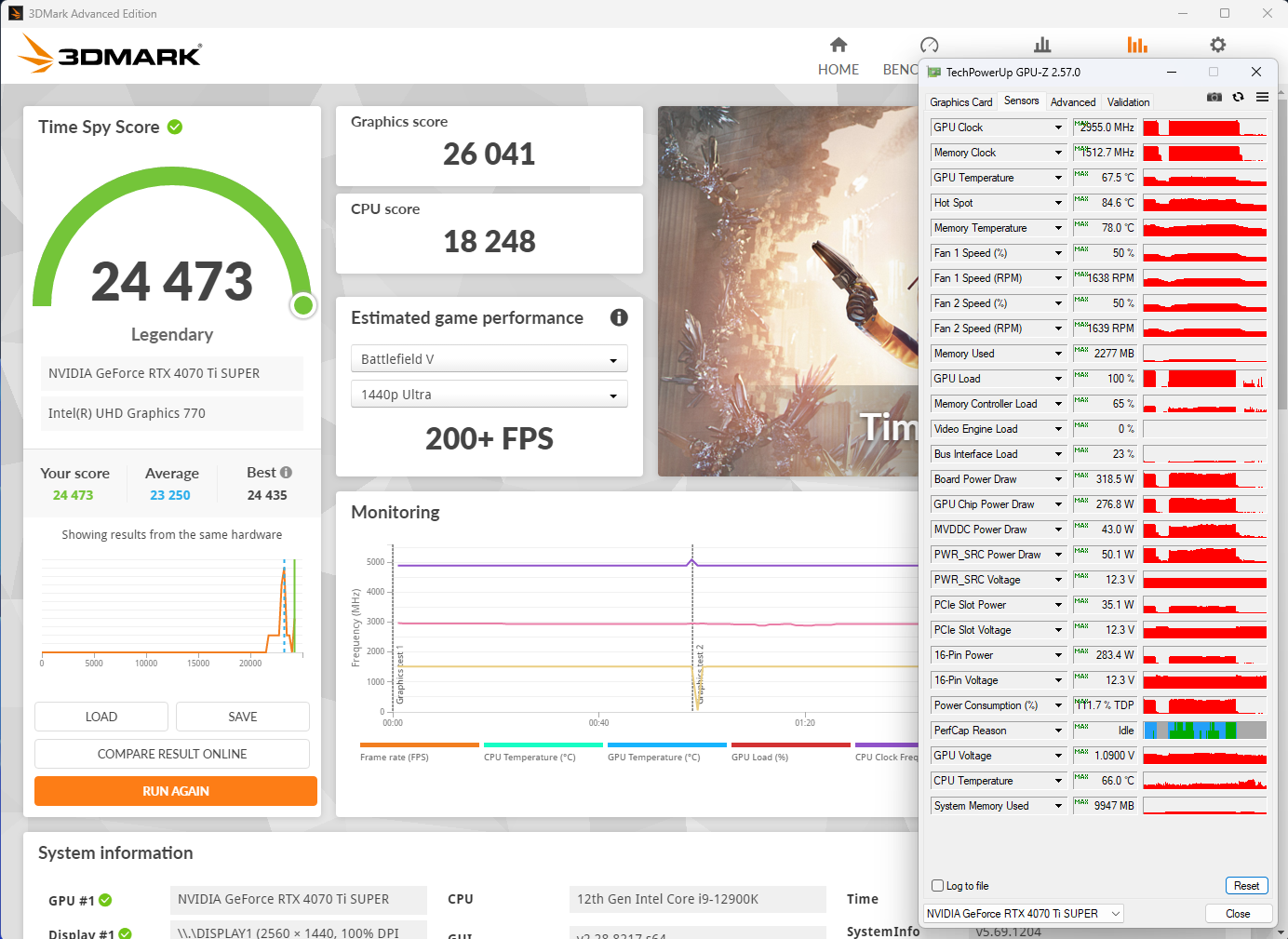Open the 3DMark settings gear icon
The image size is (1288, 939).
[1217, 44]
